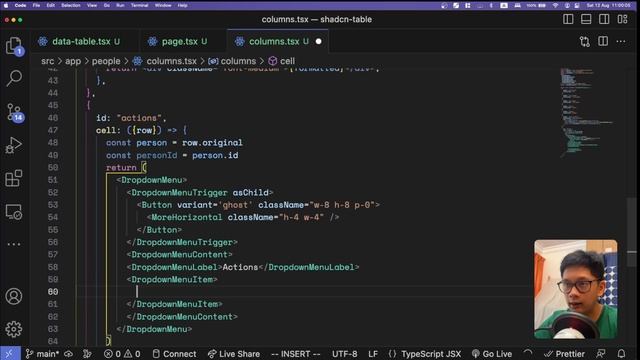
Task: Open the Terminal menu
Action: 140,5
